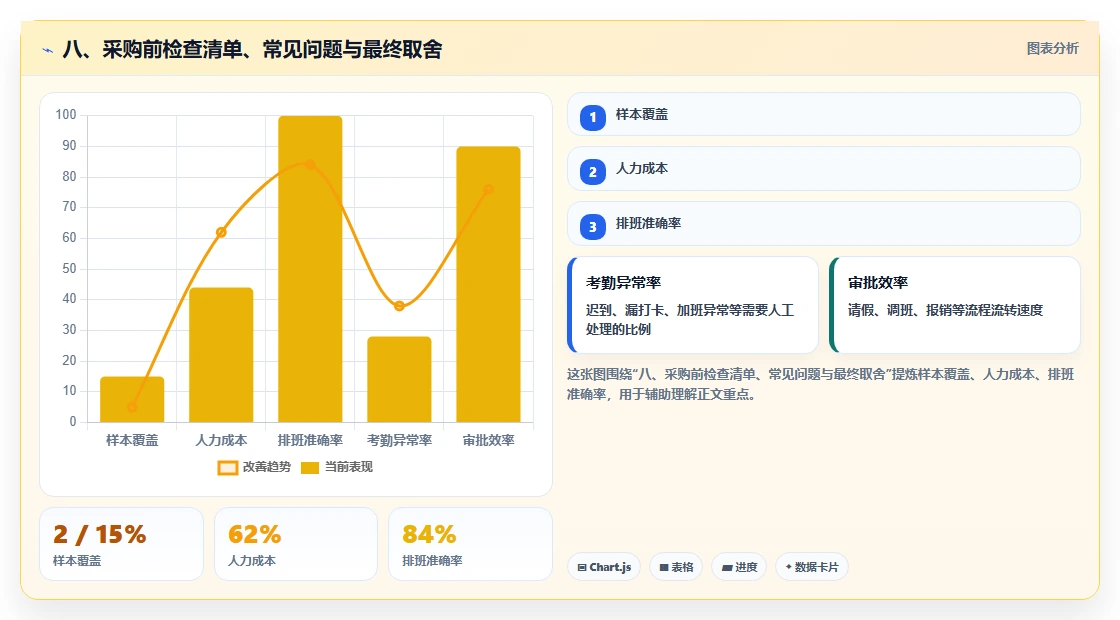Click the text 请假、调班、报销等流程流转速度
Image resolution: width=1120 pixels, height=620 pixels.
coord(946,310)
